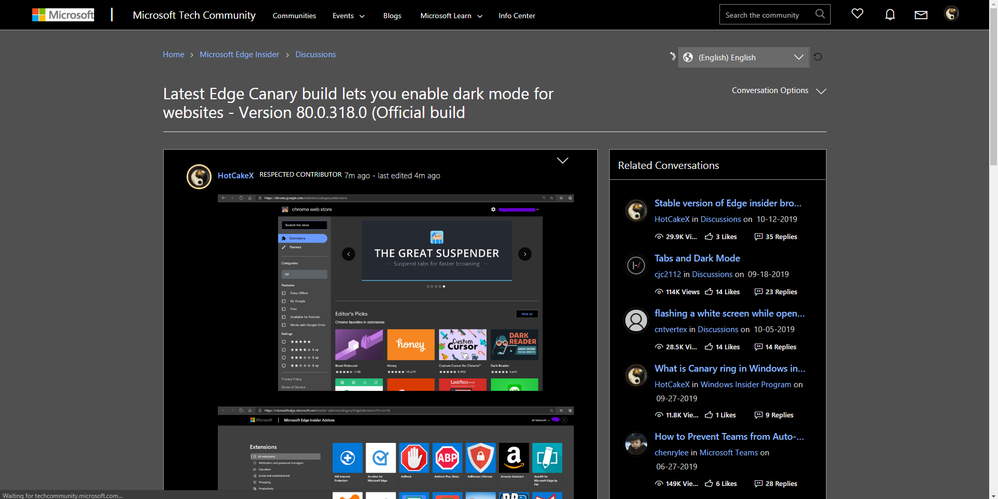Viewport: 998px width, 499px height.
Task: Click the RESPECTED CONTRIBUTOR rank label
Action: pos(300,174)
